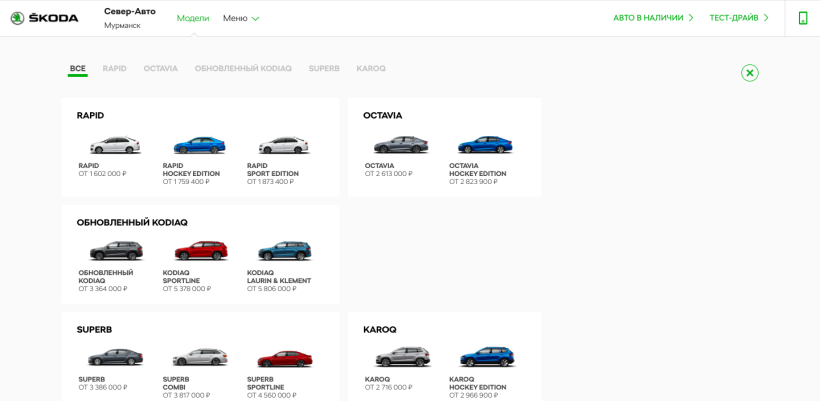Click the Модели menu item
The width and height of the screenshot is (820, 401).
pos(193,18)
